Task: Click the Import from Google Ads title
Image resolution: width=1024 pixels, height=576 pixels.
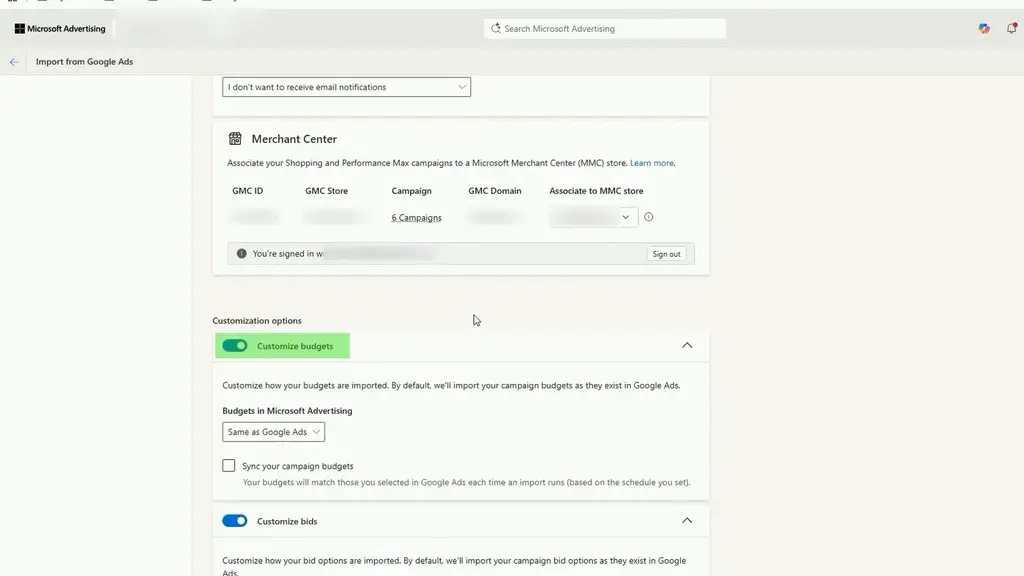Action: pos(84,61)
